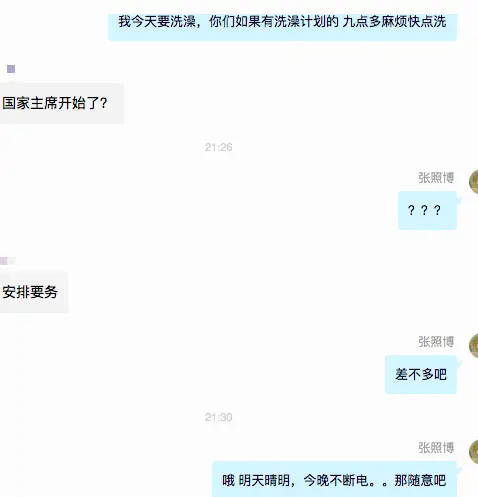Click sender name 张照博 above the last message

pos(436,448)
